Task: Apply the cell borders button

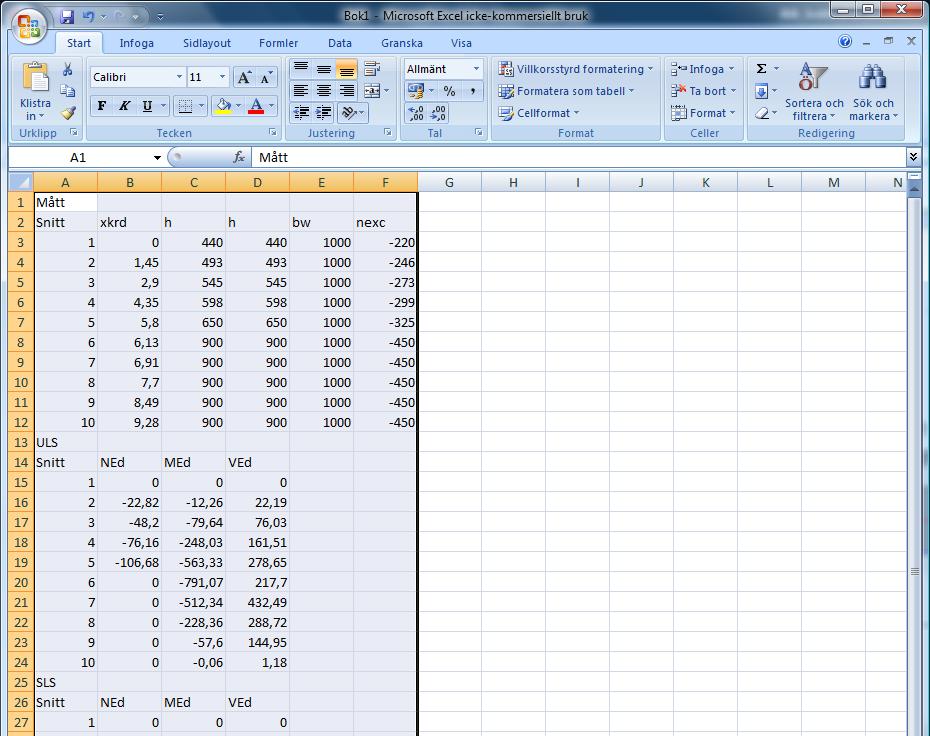Action: (185, 106)
